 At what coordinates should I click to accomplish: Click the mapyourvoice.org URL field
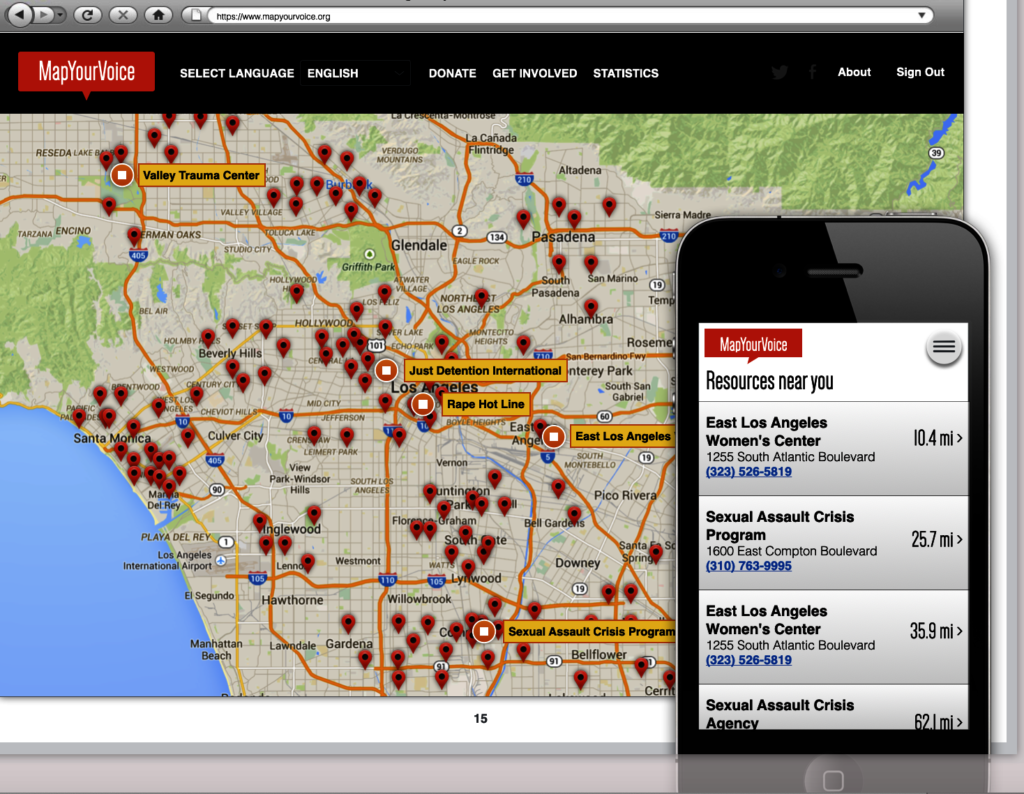tap(562, 16)
